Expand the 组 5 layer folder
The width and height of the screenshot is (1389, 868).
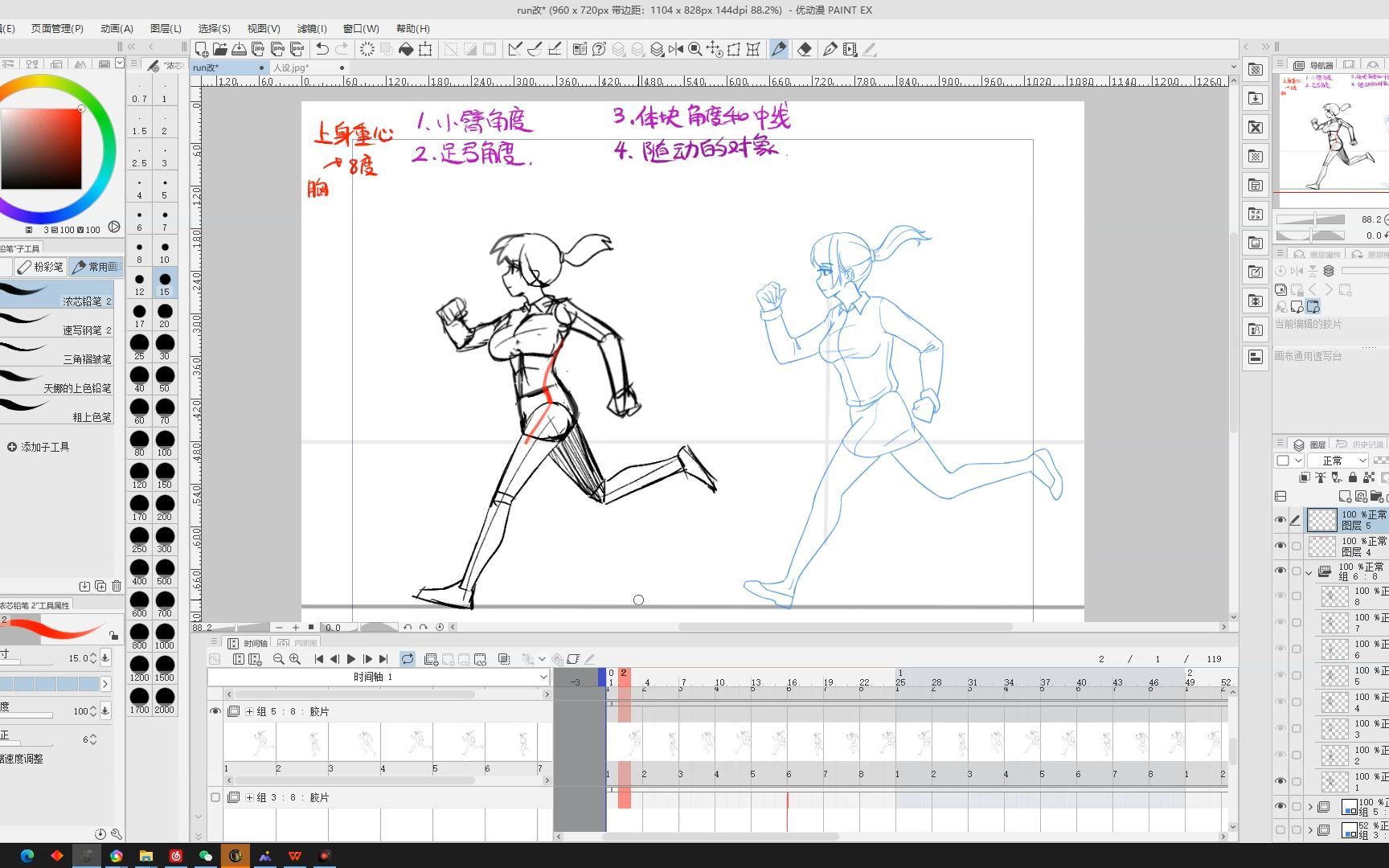click(1310, 806)
